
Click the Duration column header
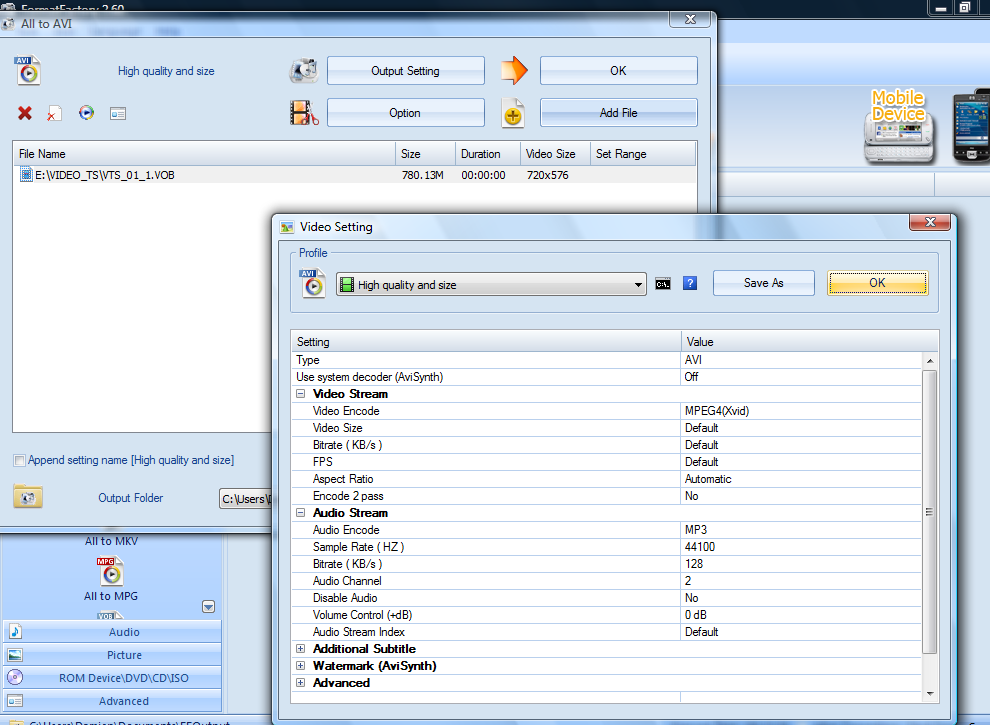(x=487, y=154)
